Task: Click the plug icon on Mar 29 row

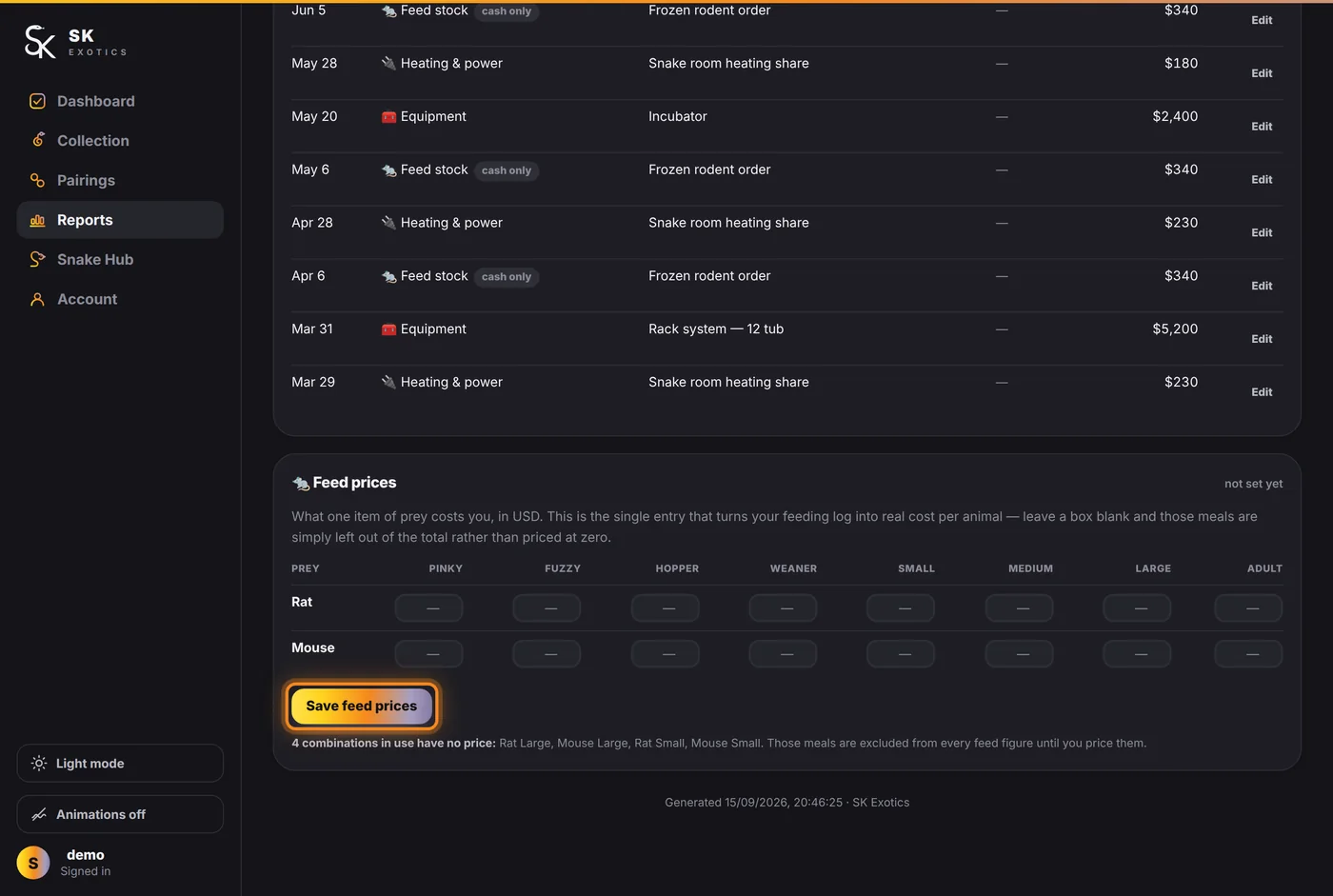Action: (388, 383)
